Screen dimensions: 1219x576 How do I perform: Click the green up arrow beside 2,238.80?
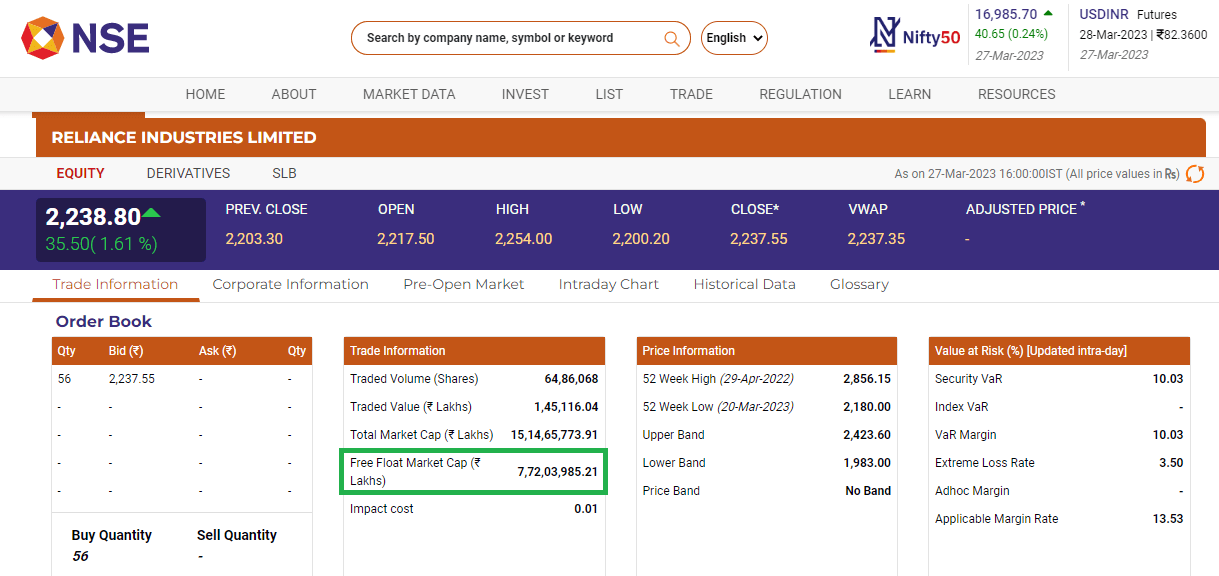point(151,213)
